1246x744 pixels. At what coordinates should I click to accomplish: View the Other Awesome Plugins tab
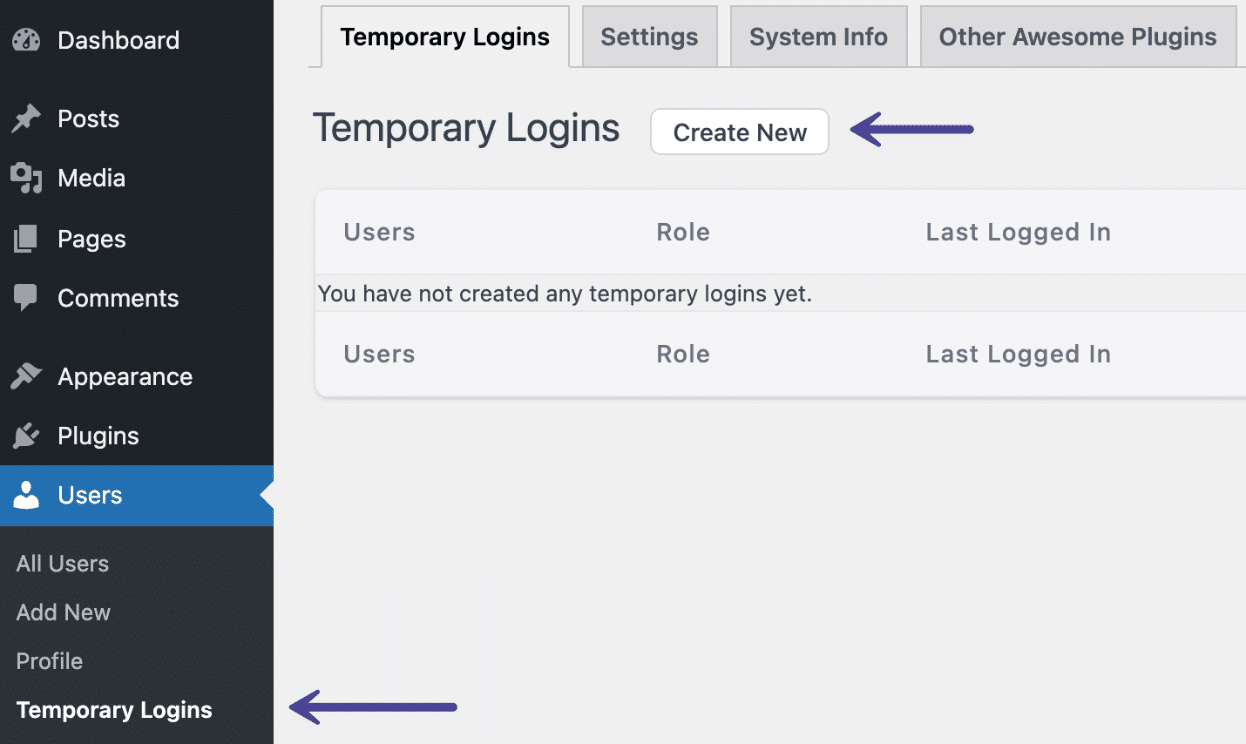[x=1077, y=36]
